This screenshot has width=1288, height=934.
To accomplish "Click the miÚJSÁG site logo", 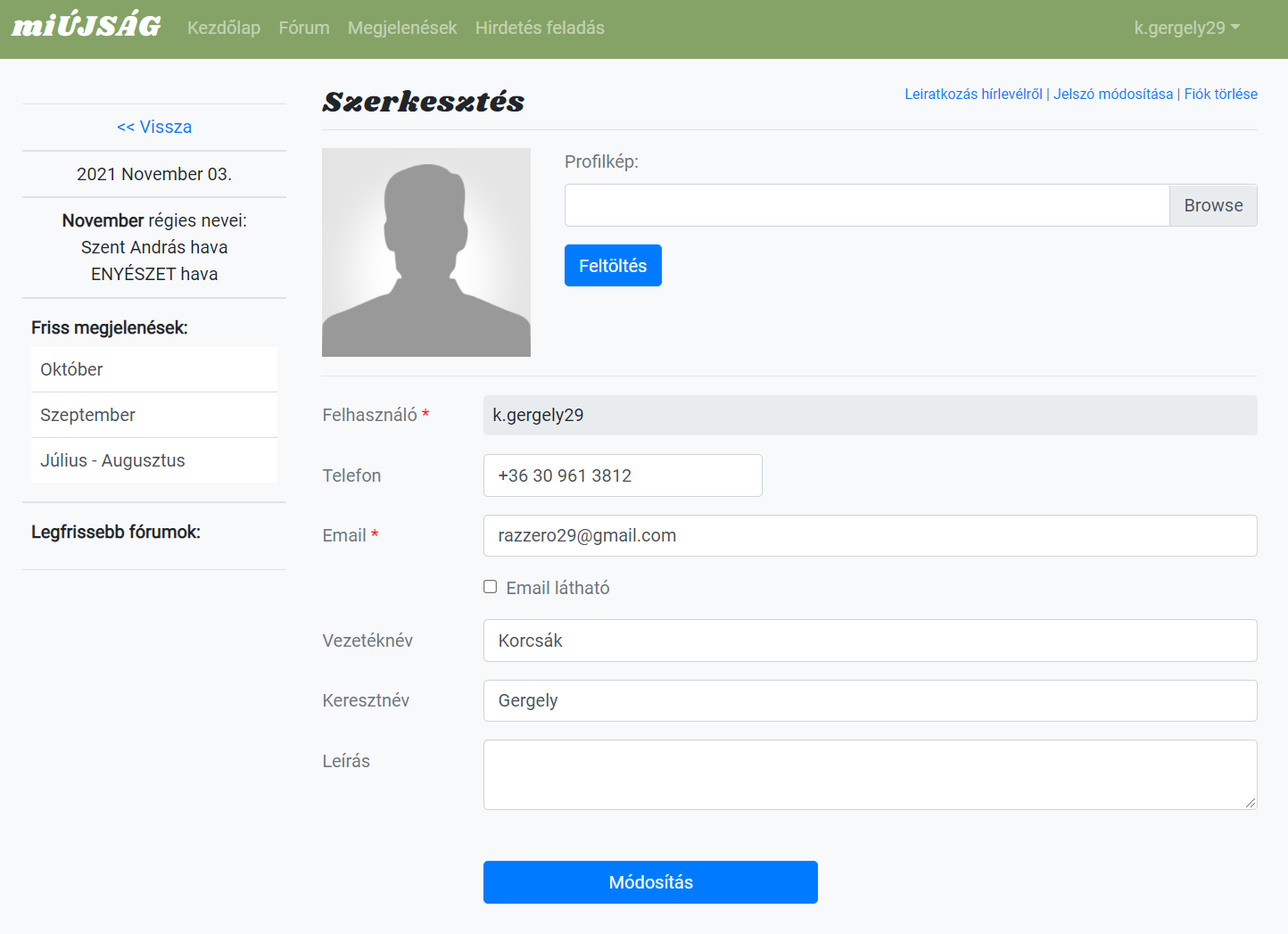I will tap(86, 27).
